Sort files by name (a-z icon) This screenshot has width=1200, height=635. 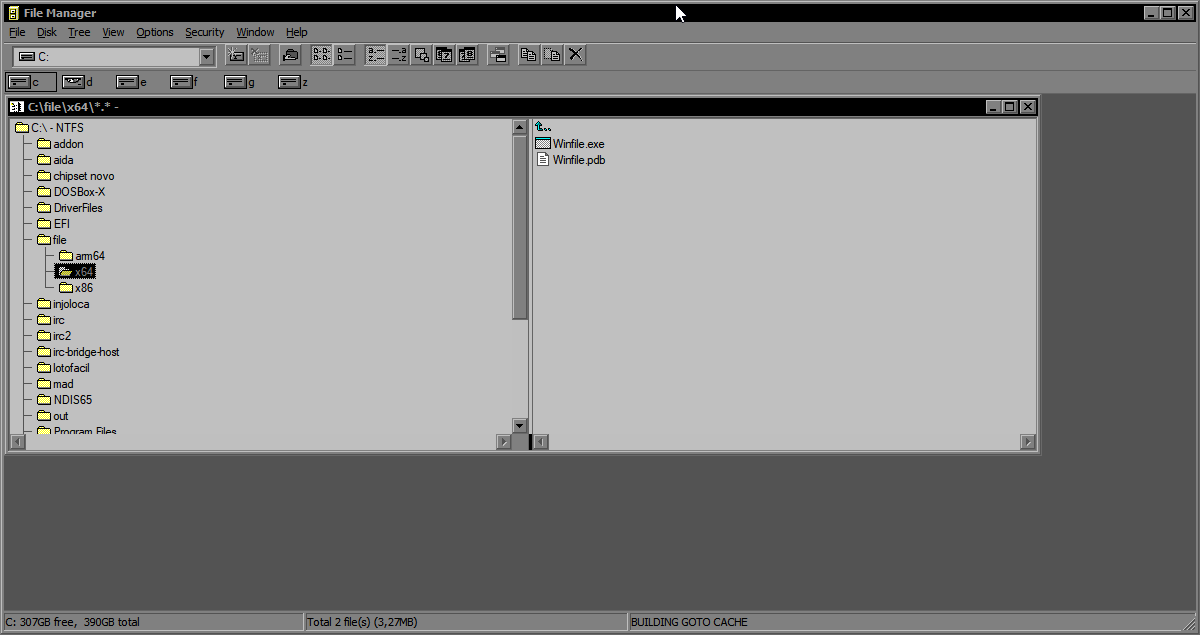click(376, 56)
